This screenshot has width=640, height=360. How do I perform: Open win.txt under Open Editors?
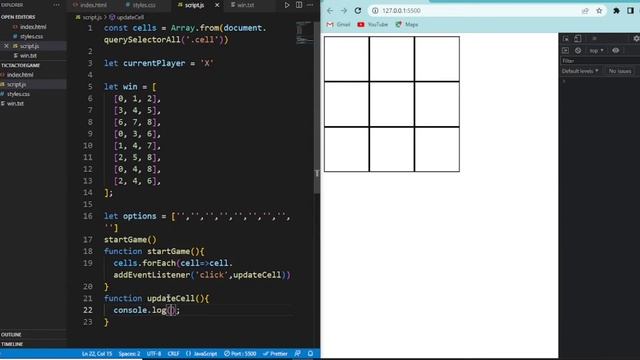28,56
